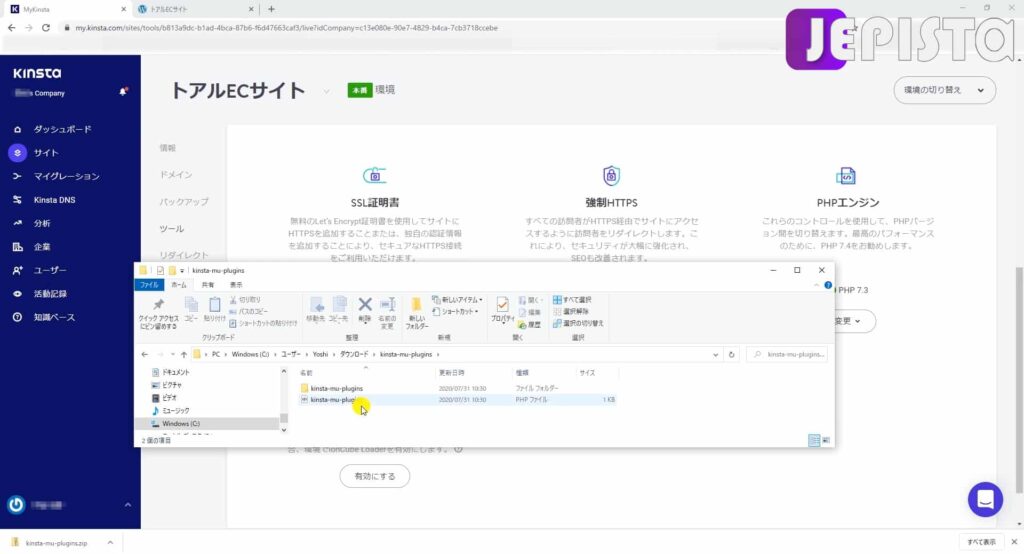The width and height of the screenshot is (1024, 554).
Task: Expand the user menu chevron in Kinsta sidebar
Action: tap(127, 505)
